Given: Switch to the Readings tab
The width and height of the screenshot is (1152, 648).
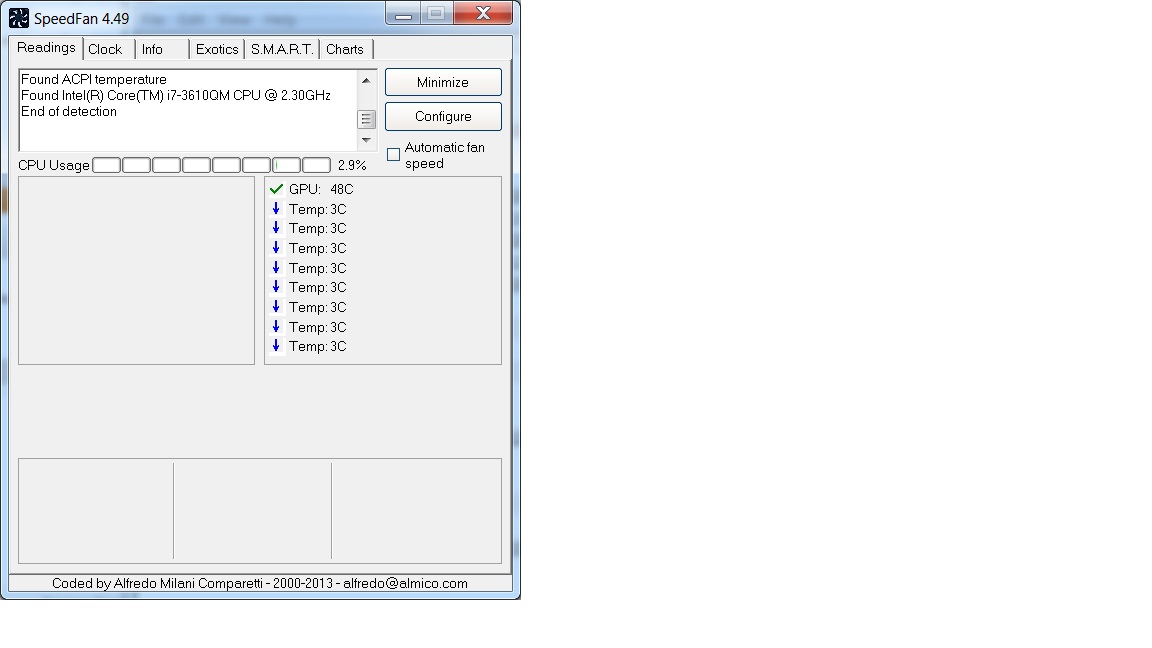Looking at the screenshot, I should (x=46, y=48).
